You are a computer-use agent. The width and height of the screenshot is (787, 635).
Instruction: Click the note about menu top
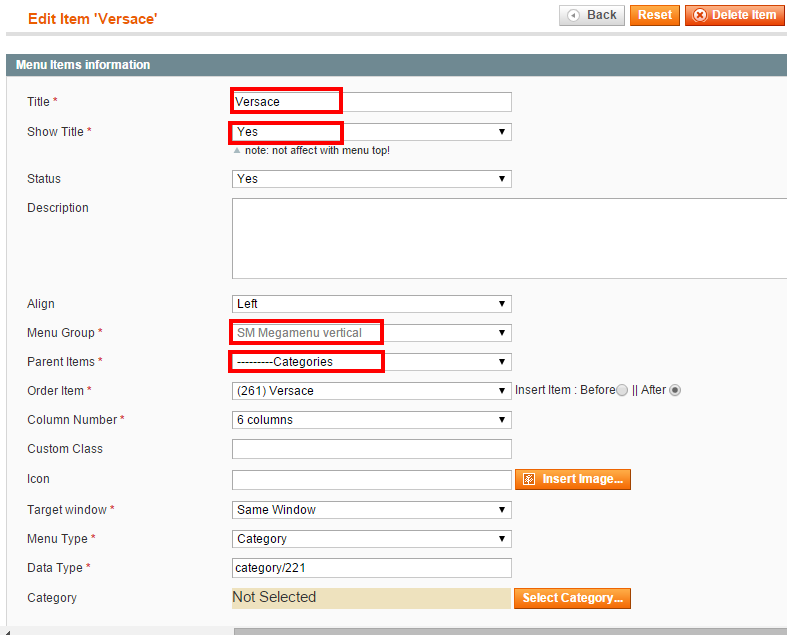(x=317, y=151)
